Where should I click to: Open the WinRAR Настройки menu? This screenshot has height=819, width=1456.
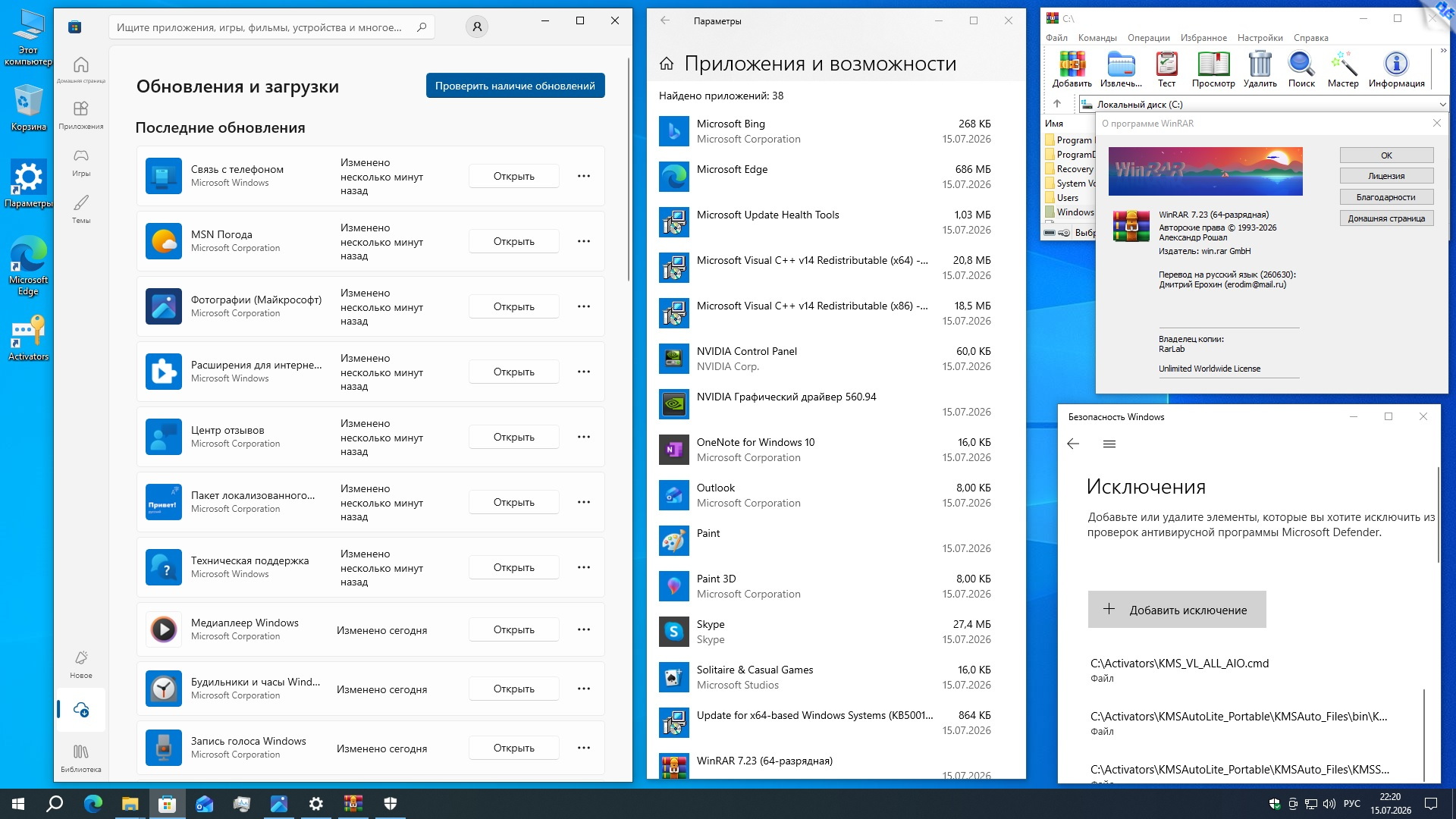pyautogui.click(x=1260, y=38)
